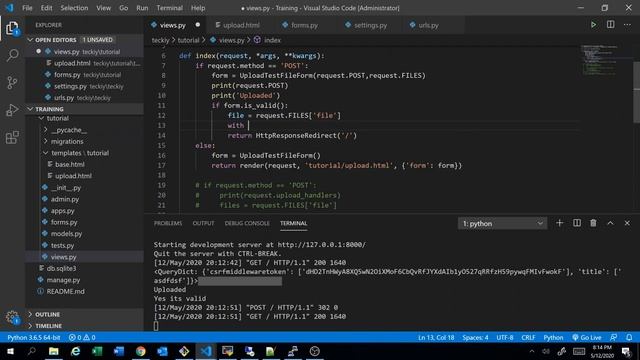Click errors and warnings count in status bar
The image size is (640, 360).
click(x=82, y=338)
